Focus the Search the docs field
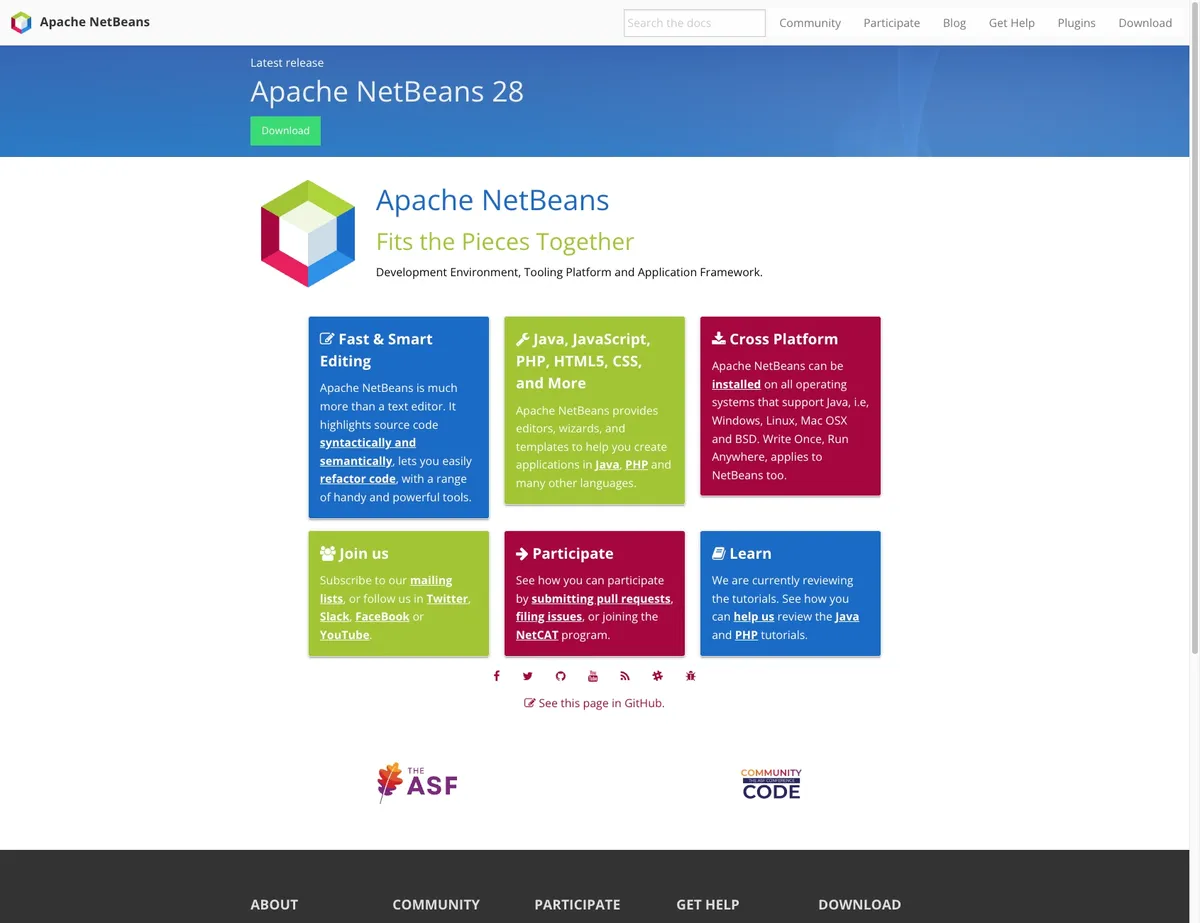The height and width of the screenshot is (923, 1200). [x=695, y=23]
